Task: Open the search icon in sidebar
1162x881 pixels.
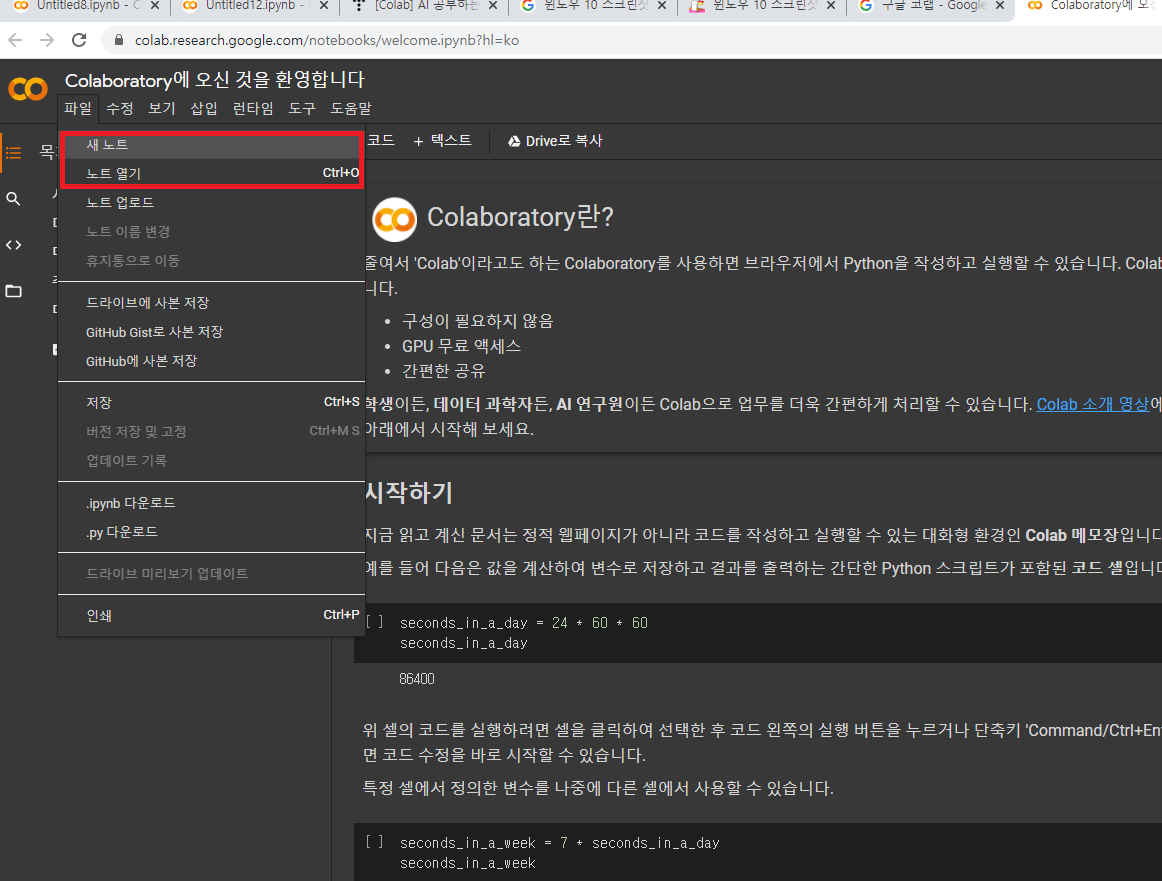Action: (13, 199)
